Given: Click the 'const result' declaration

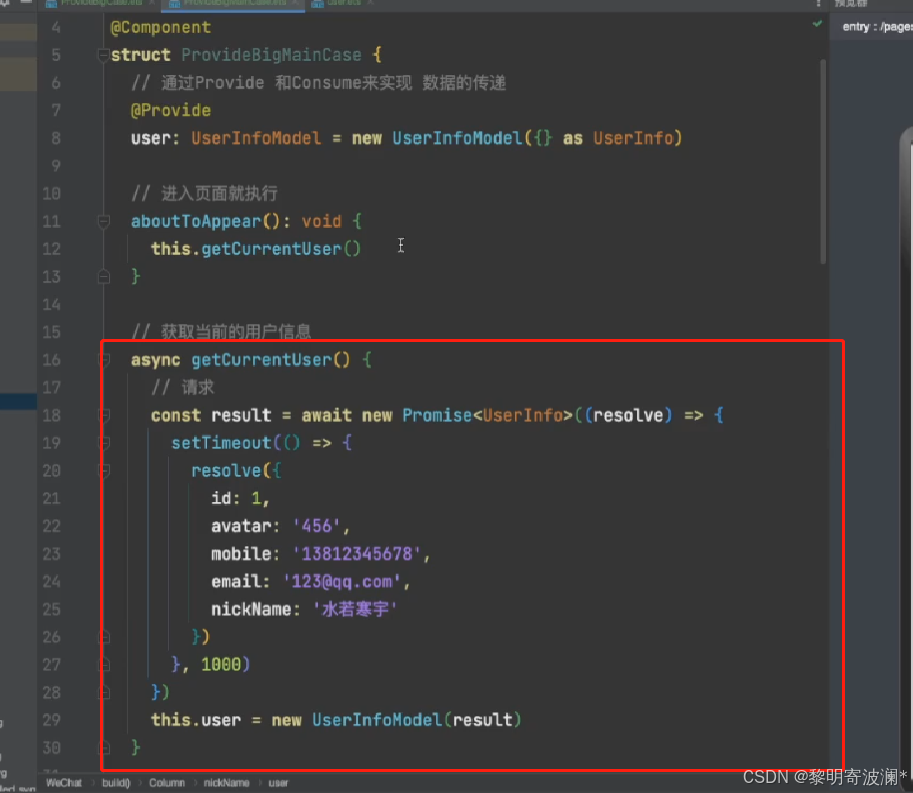Looking at the screenshot, I should 211,415.
